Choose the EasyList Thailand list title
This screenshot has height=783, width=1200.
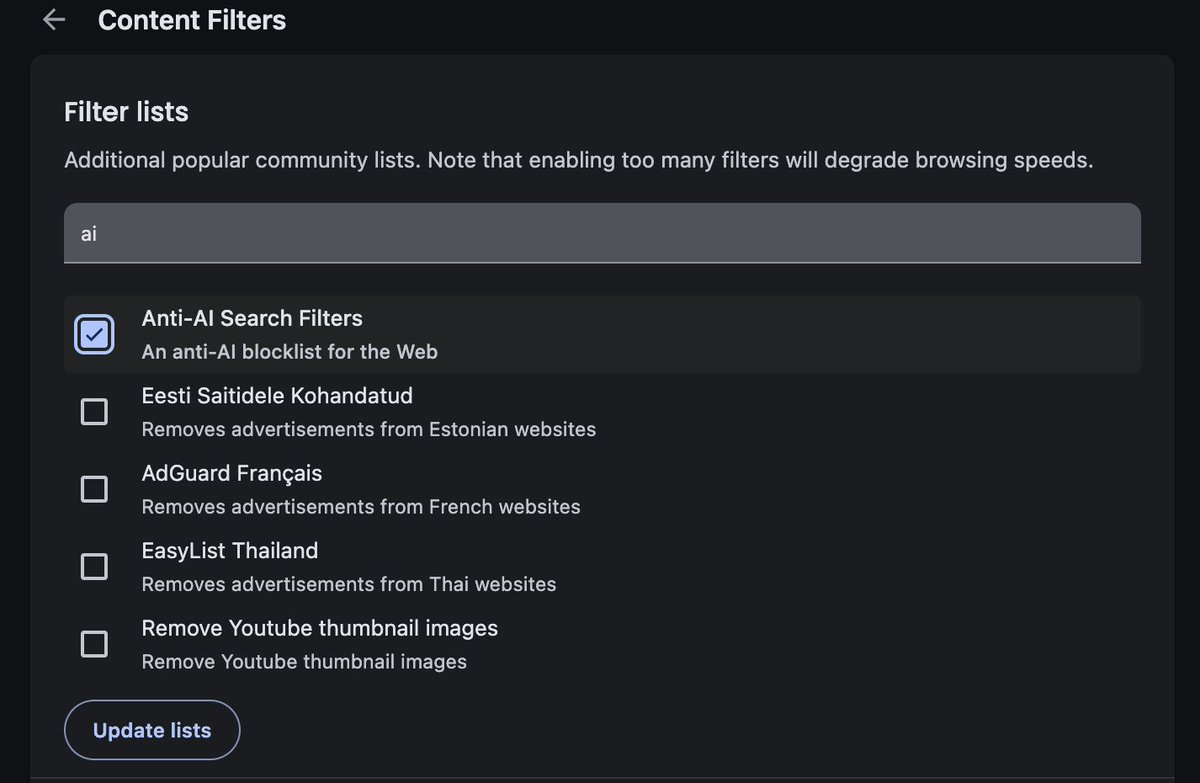(x=230, y=550)
